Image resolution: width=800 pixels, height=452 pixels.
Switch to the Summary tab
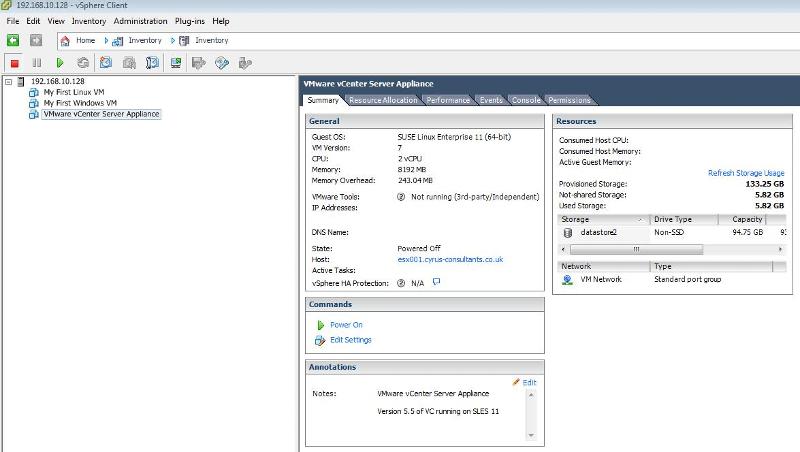323,100
